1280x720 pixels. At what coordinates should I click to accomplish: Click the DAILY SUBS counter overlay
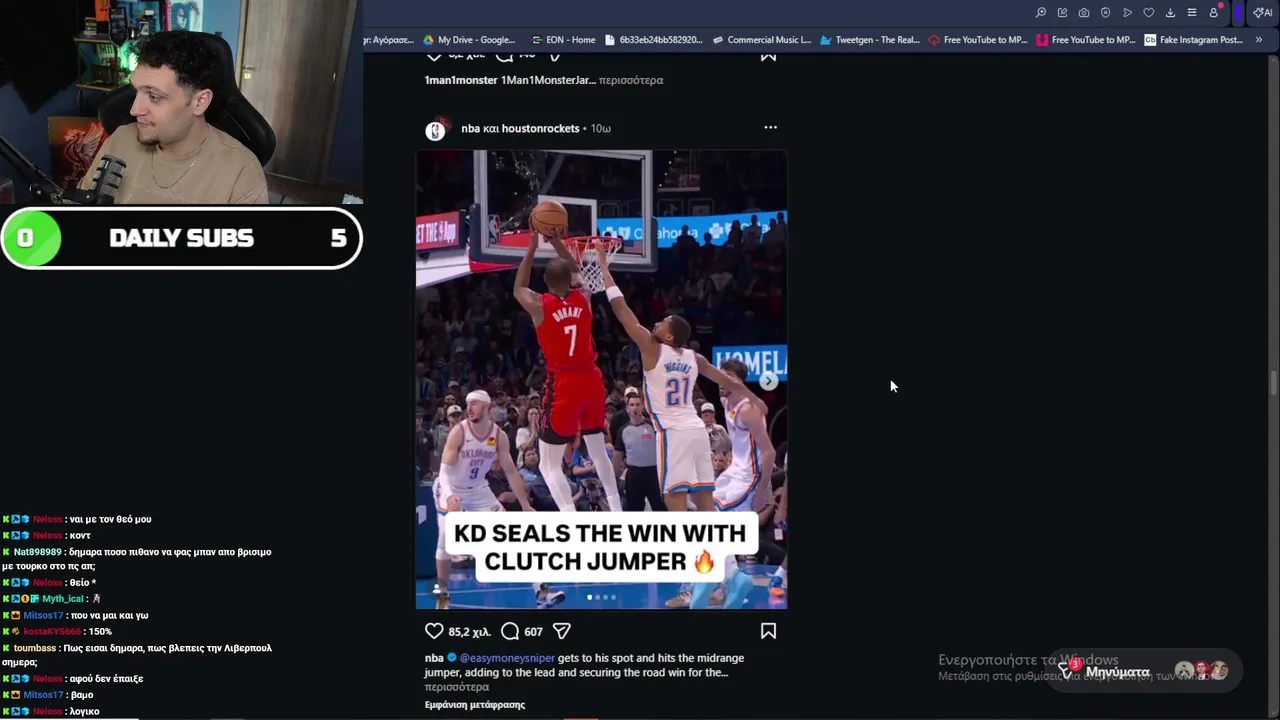(181, 238)
